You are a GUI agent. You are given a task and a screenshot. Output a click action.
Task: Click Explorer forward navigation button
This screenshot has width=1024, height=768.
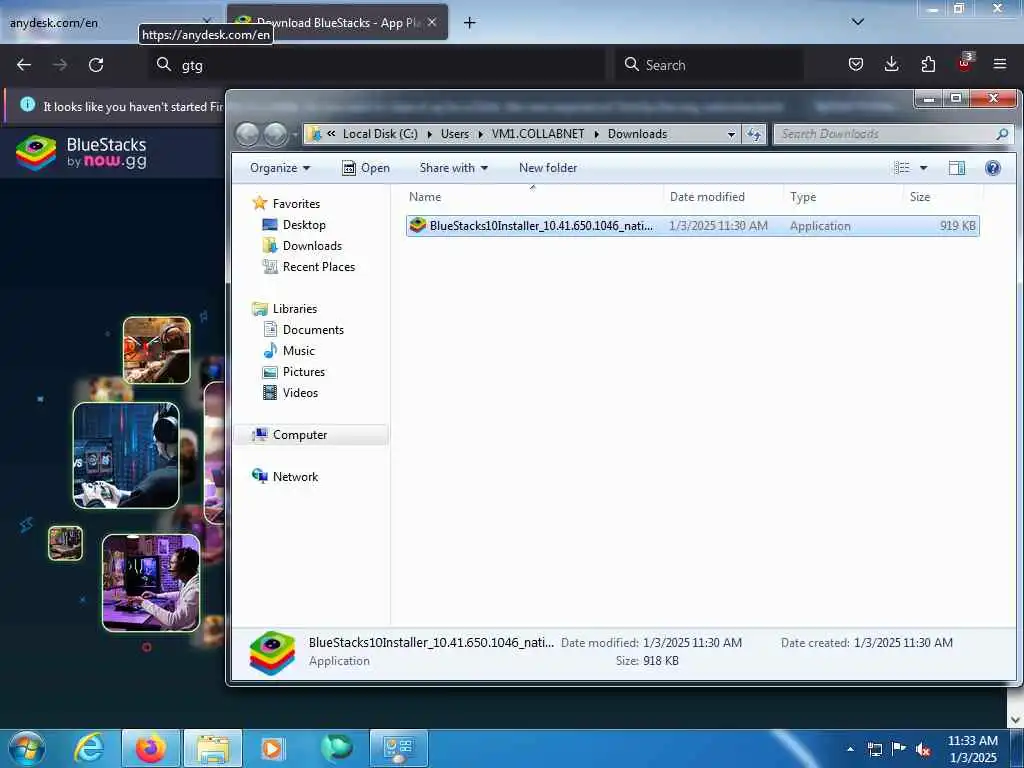pos(276,135)
